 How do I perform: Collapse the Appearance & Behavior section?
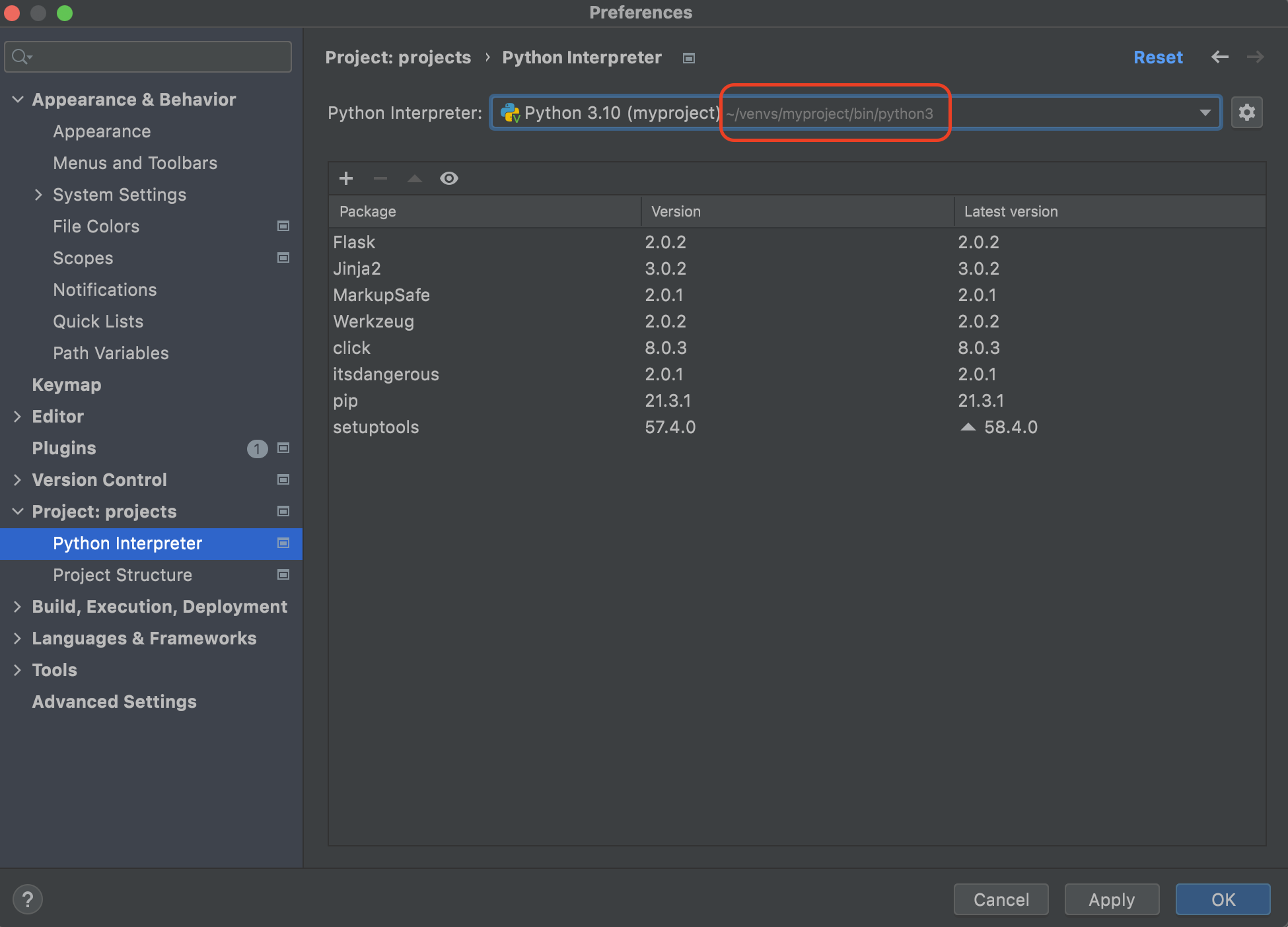pyautogui.click(x=18, y=100)
